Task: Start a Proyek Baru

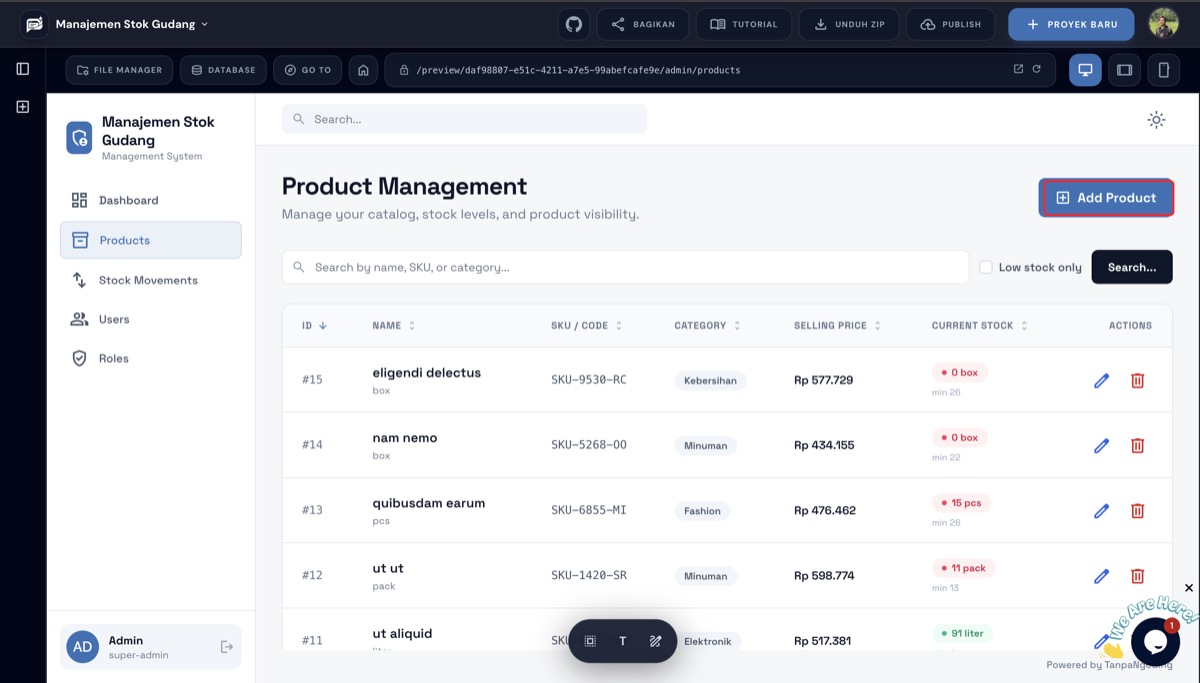Action: (1071, 24)
